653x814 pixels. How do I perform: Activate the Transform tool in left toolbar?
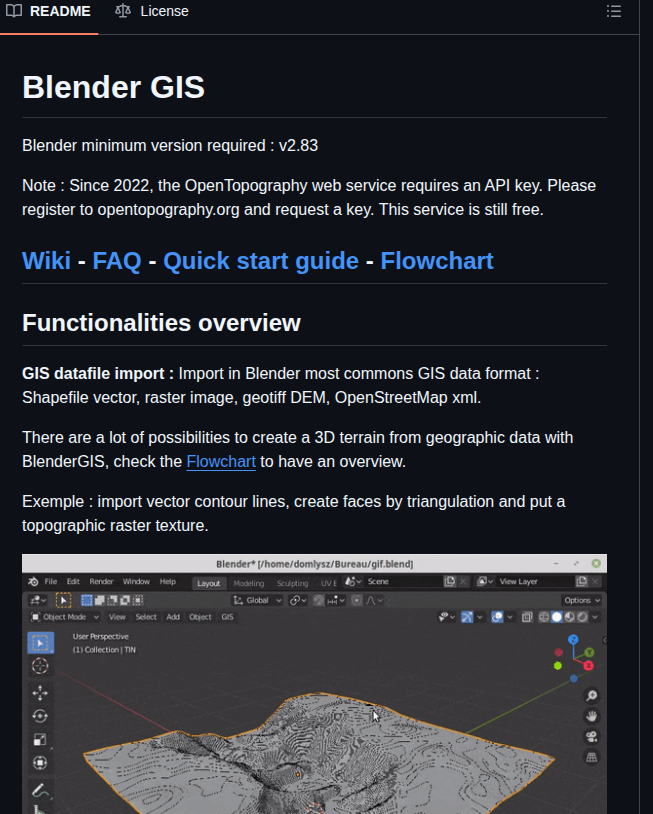(40, 763)
